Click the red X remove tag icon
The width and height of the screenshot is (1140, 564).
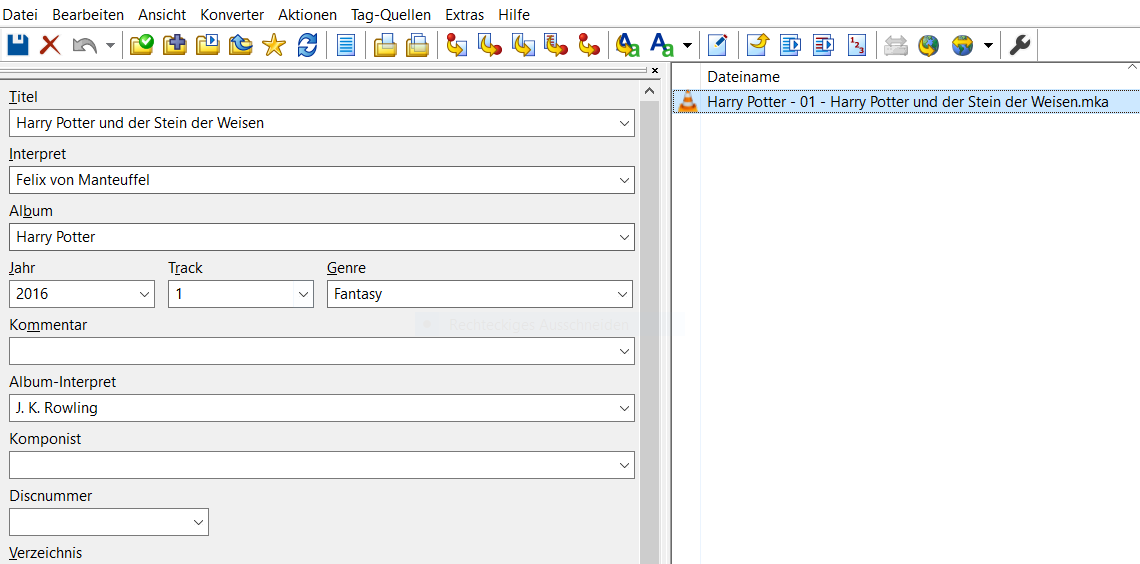(50, 45)
